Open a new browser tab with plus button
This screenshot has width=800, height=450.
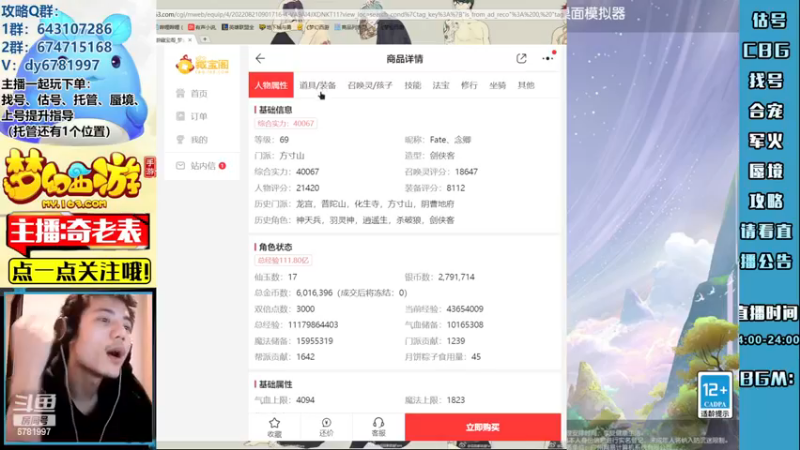click(x=205, y=39)
